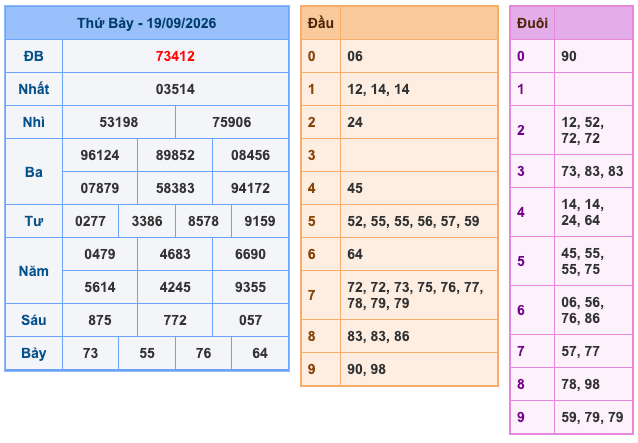Select number 76 in the Bảy row
Screen dimensions: 638x443
pos(203,353)
